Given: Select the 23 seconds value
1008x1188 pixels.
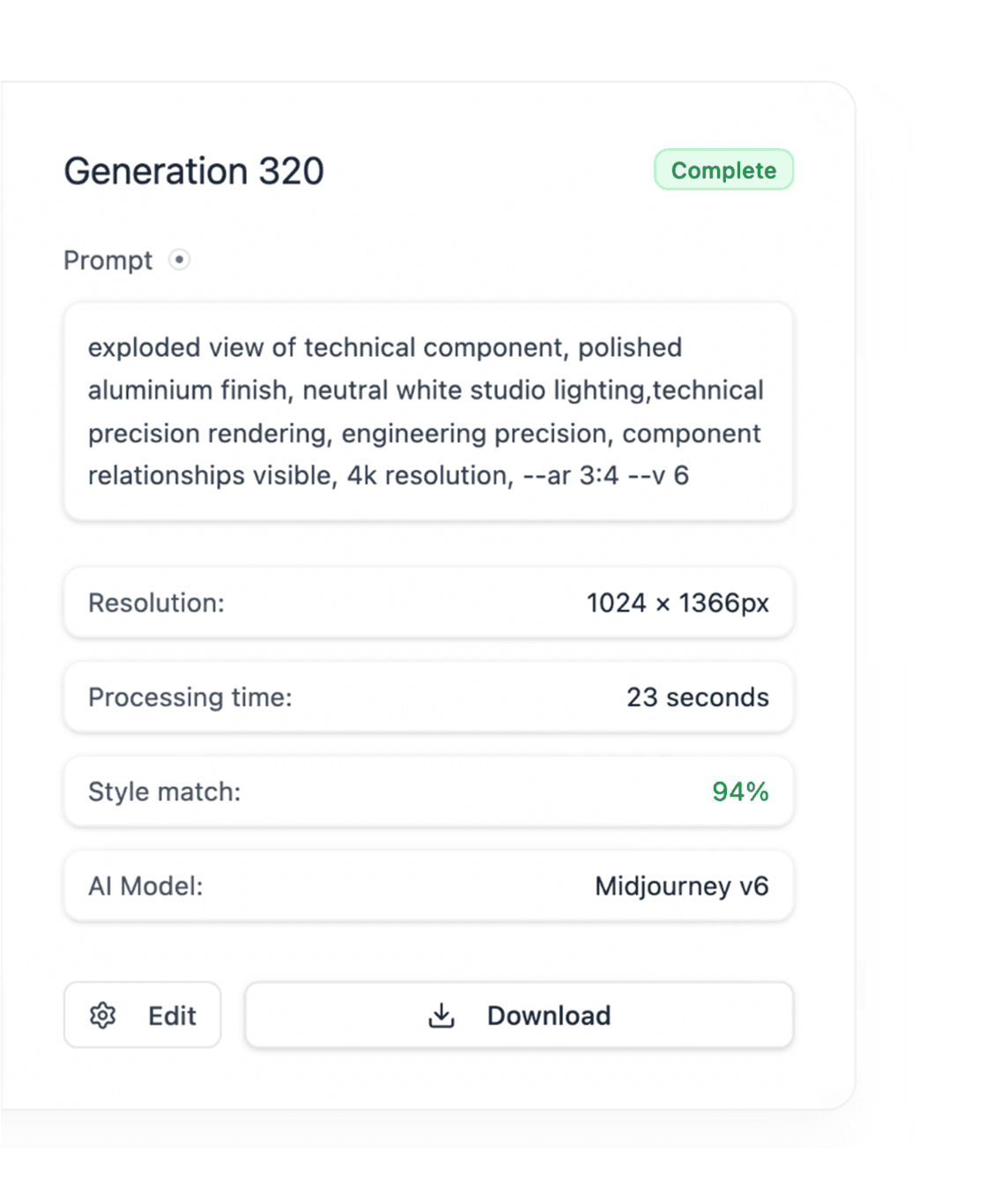Looking at the screenshot, I should click(x=697, y=697).
